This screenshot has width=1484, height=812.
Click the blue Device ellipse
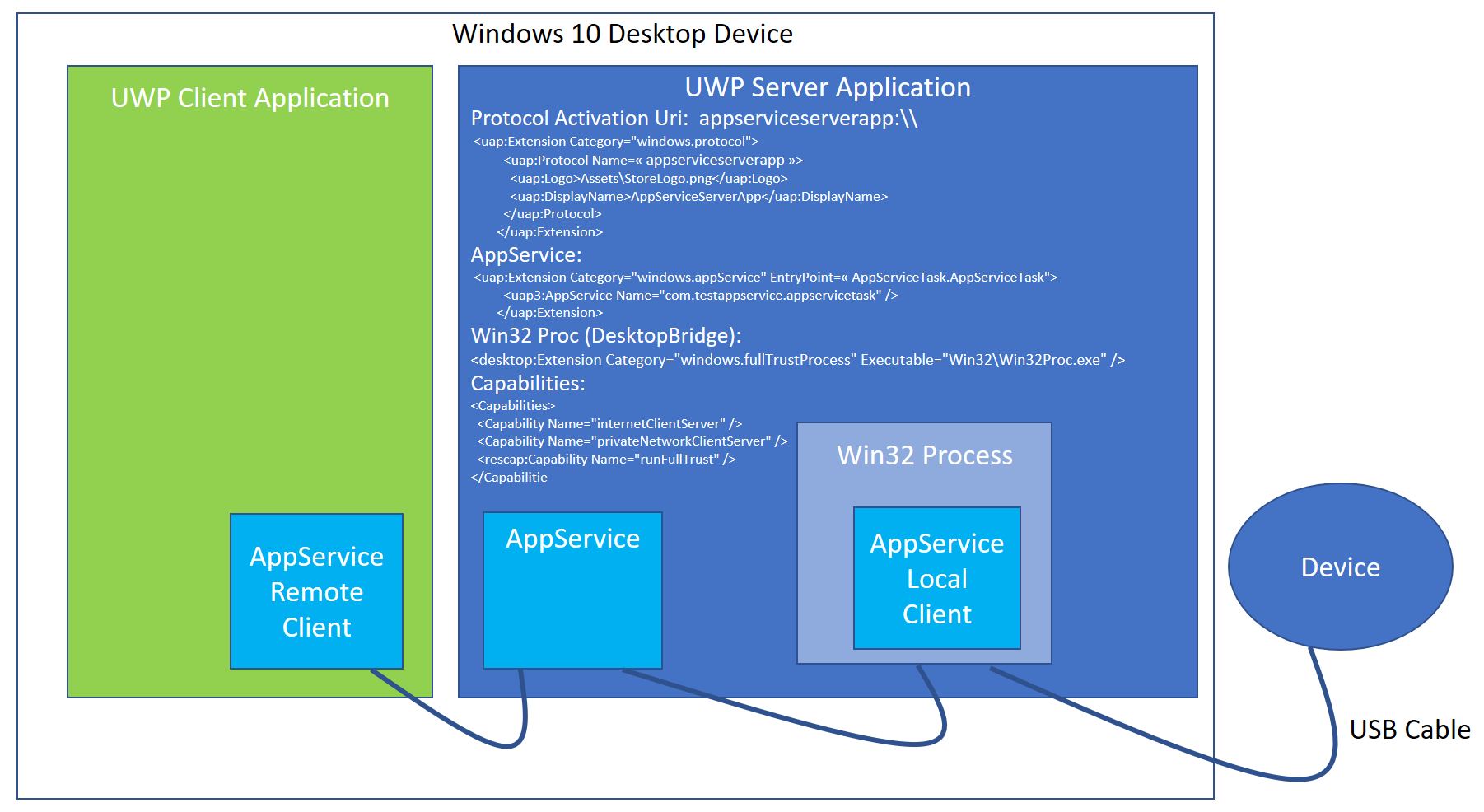coord(1340,567)
